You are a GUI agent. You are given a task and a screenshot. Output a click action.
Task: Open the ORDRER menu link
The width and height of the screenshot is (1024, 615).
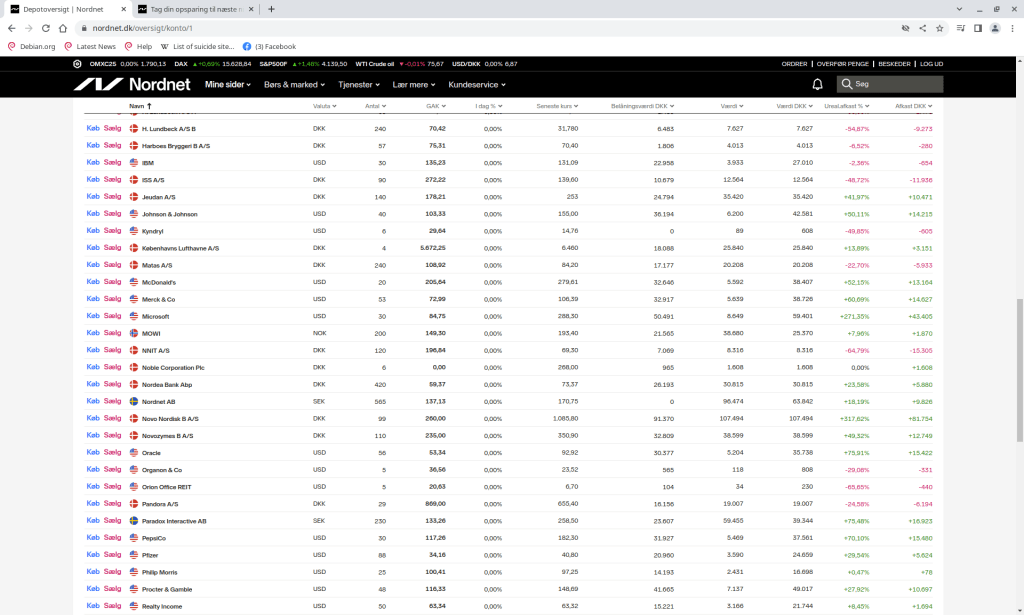click(794, 64)
